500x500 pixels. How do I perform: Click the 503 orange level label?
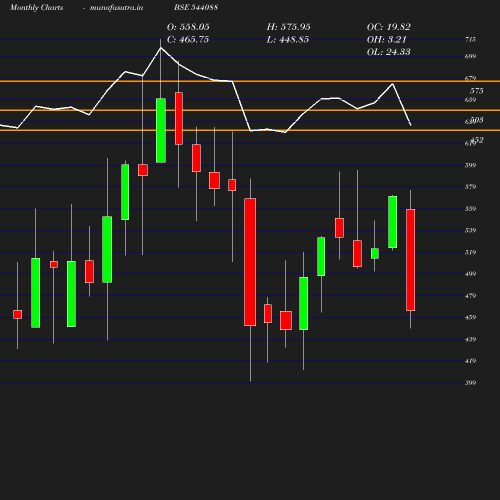[477, 120]
